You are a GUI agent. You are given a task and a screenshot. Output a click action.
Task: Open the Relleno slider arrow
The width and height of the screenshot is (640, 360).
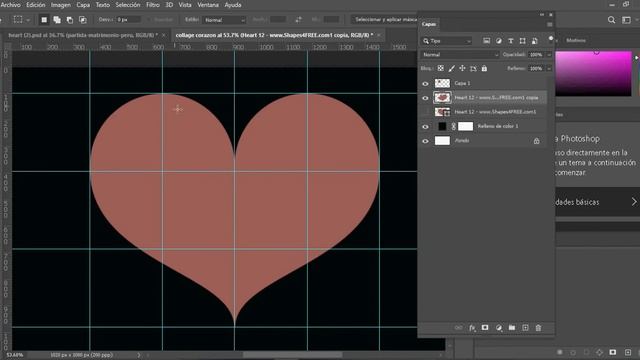[549, 69]
